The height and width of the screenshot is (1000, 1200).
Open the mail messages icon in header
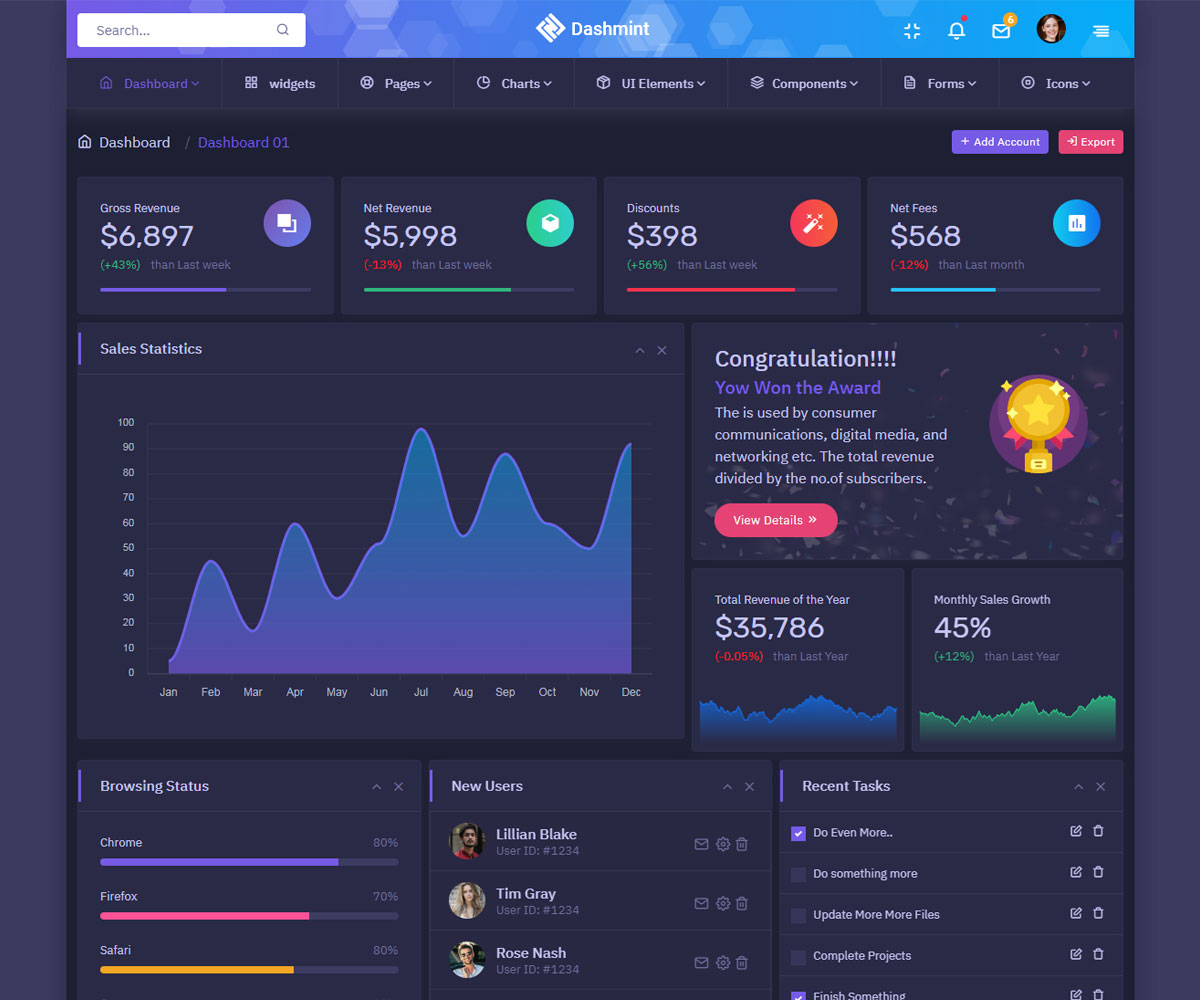(1001, 31)
